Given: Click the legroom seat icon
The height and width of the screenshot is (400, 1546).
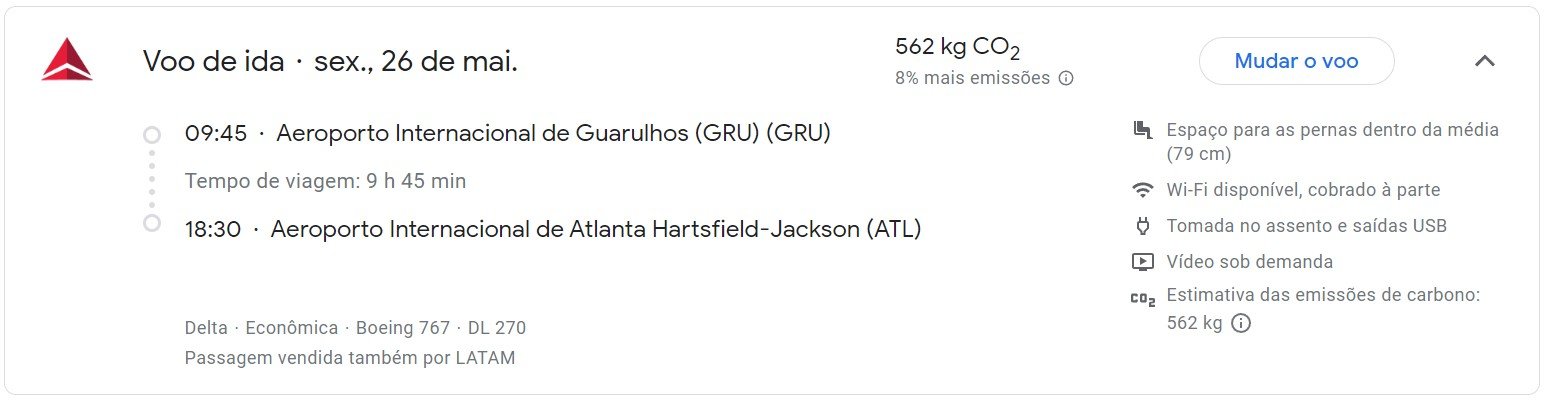Looking at the screenshot, I should (1142, 130).
